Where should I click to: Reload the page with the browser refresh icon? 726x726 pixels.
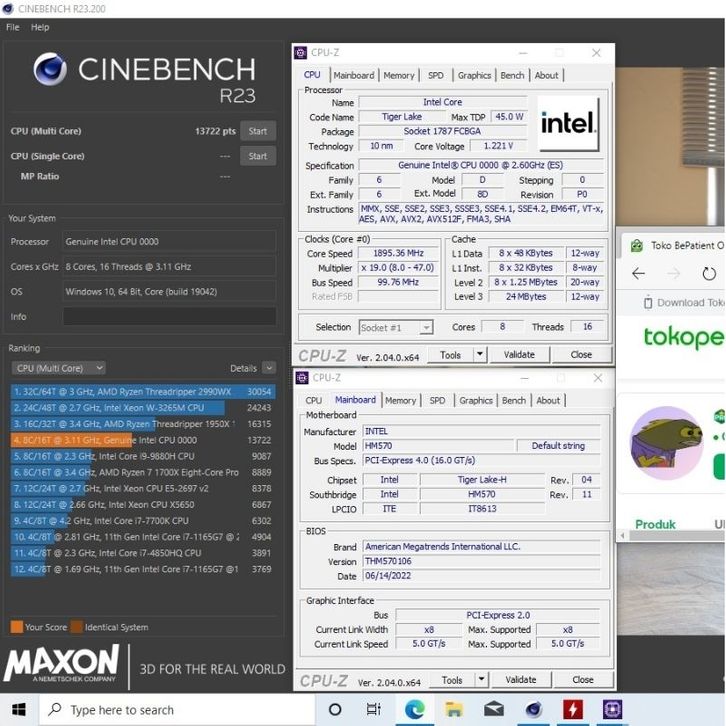(x=709, y=274)
